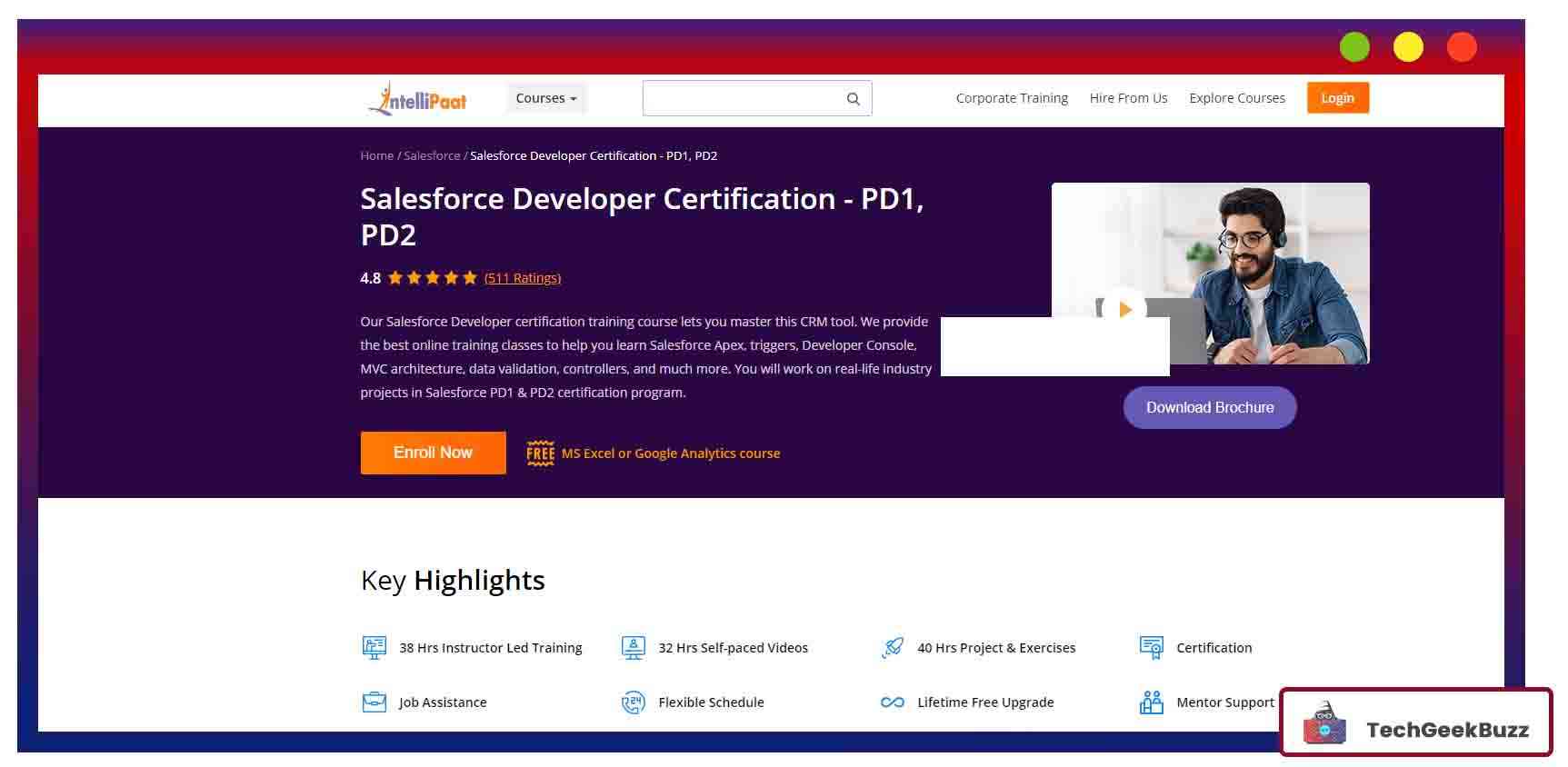Image resolution: width=1568 pixels, height=767 pixels.
Task: Click the Enroll Now button
Action: 433,453
